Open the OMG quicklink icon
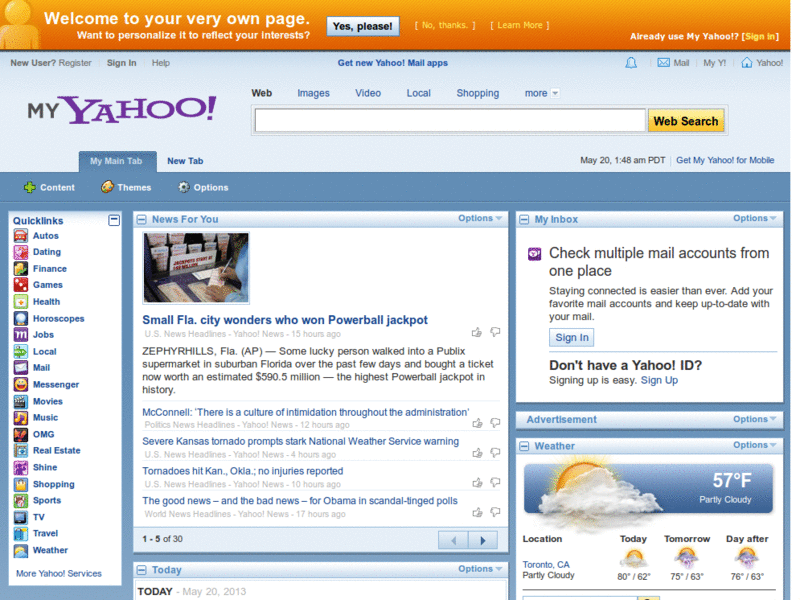The height and width of the screenshot is (600, 800). point(21,434)
